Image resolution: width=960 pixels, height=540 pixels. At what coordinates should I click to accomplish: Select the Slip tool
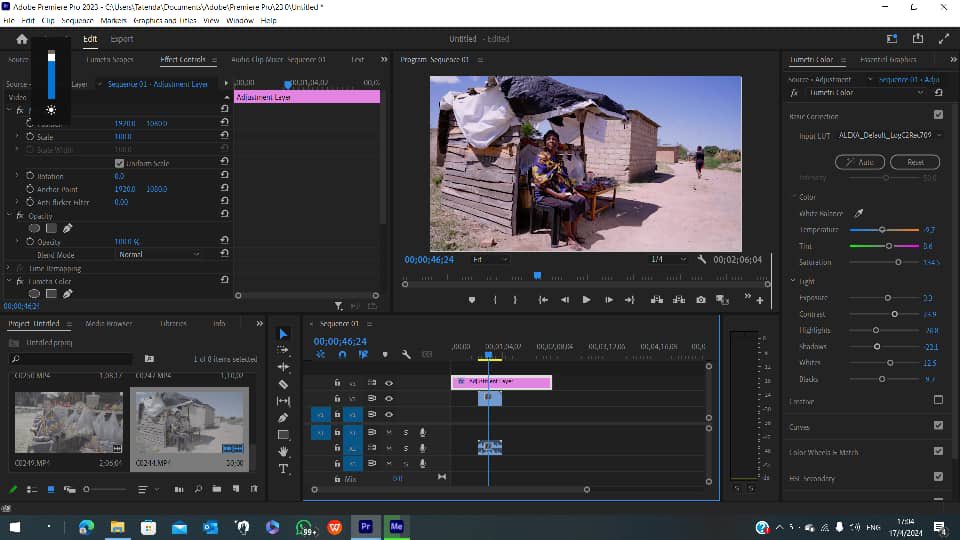point(283,401)
